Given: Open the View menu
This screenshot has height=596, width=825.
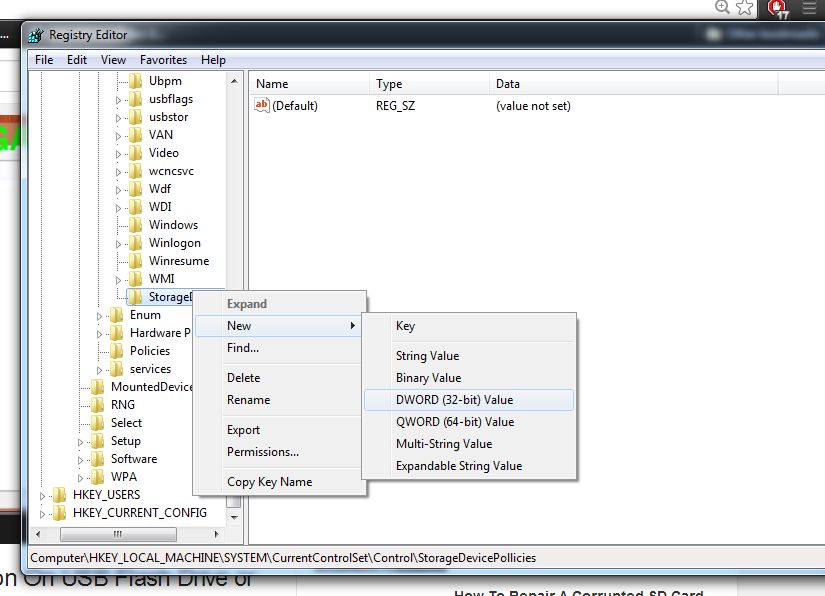Looking at the screenshot, I should pyautogui.click(x=113, y=60).
